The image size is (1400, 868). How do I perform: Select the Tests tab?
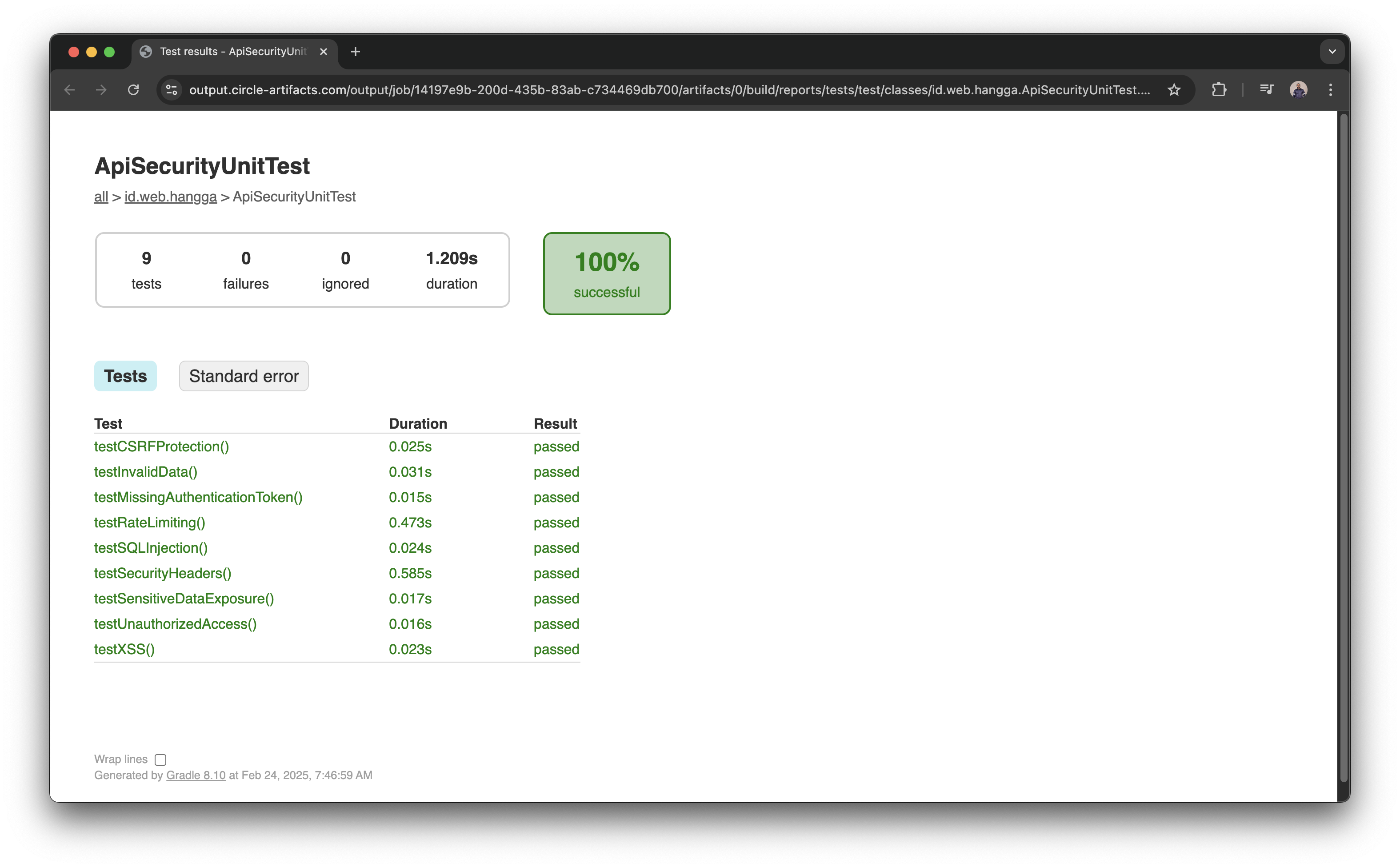[125, 376]
